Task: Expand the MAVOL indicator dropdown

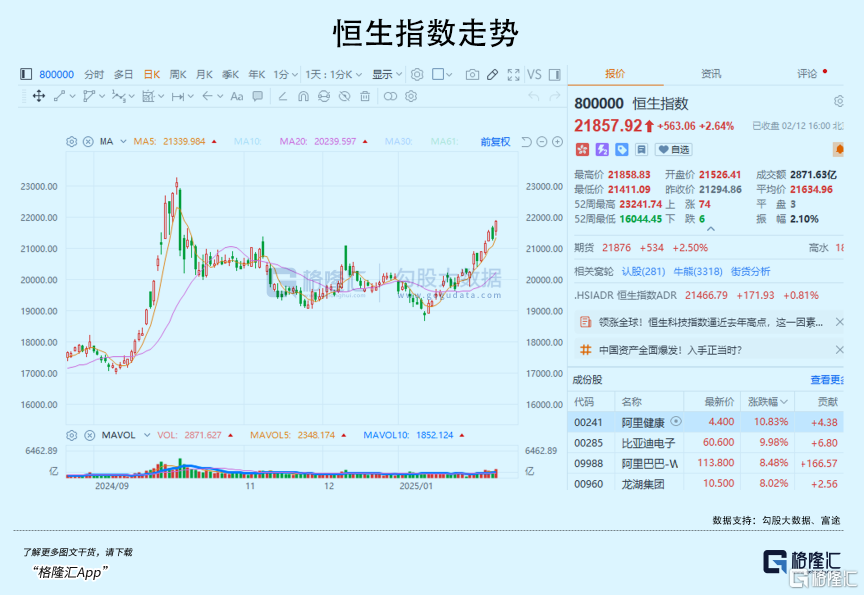Action: click(147, 435)
